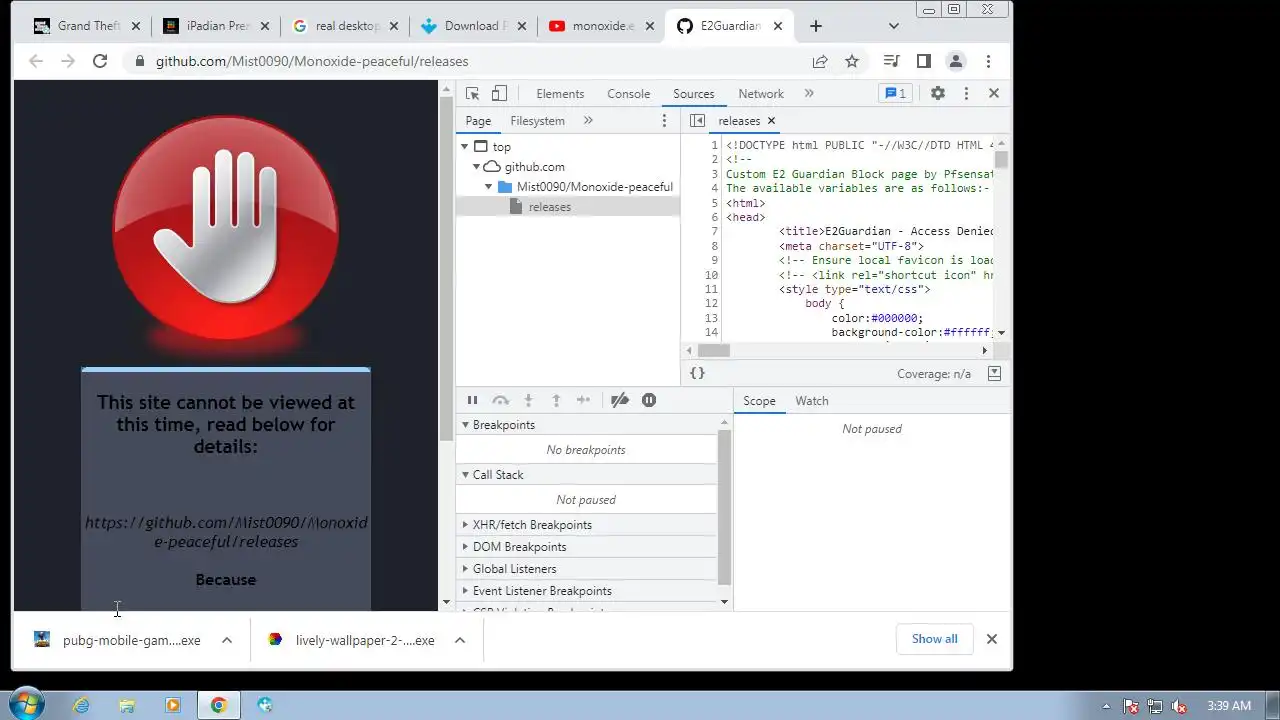Click the browser back arrow
The image size is (1280, 720).
click(x=36, y=61)
